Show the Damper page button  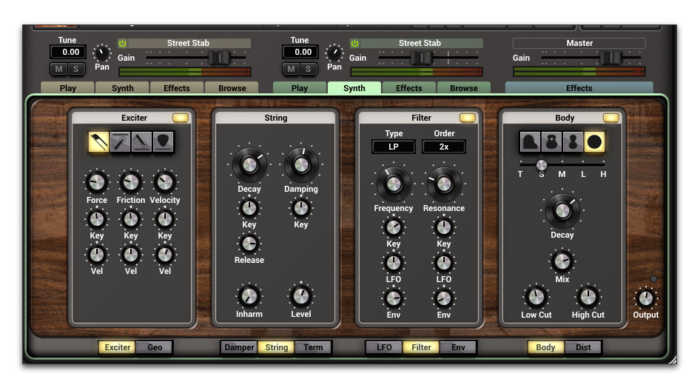click(x=239, y=347)
